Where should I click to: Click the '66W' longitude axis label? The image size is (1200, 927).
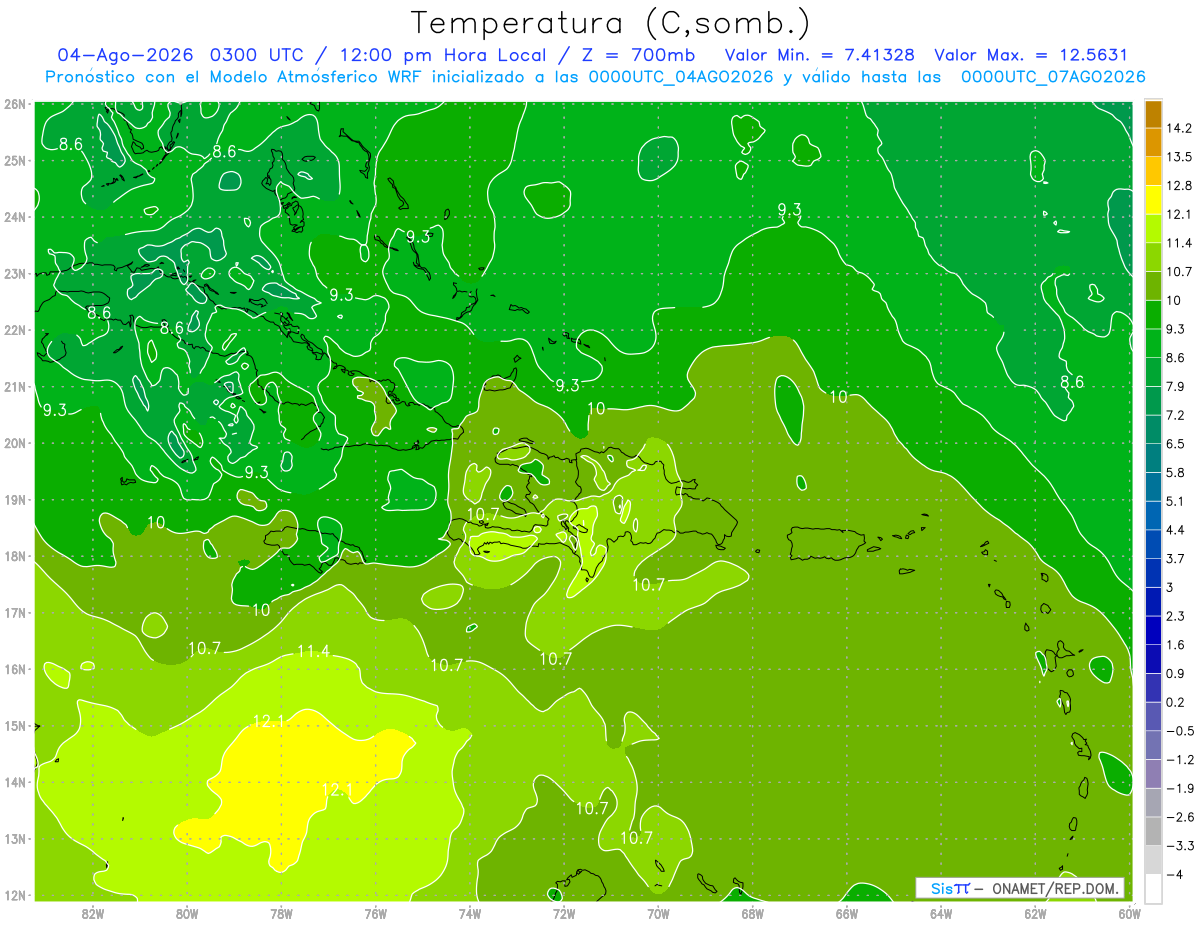(846, 914)
